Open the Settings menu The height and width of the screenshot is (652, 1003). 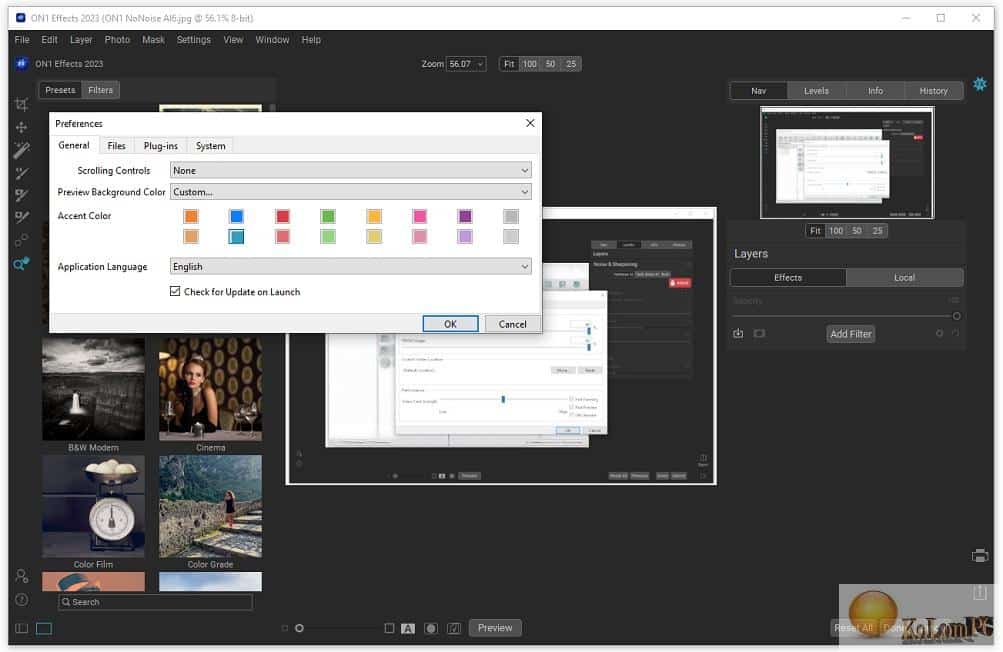click(194, 40)
